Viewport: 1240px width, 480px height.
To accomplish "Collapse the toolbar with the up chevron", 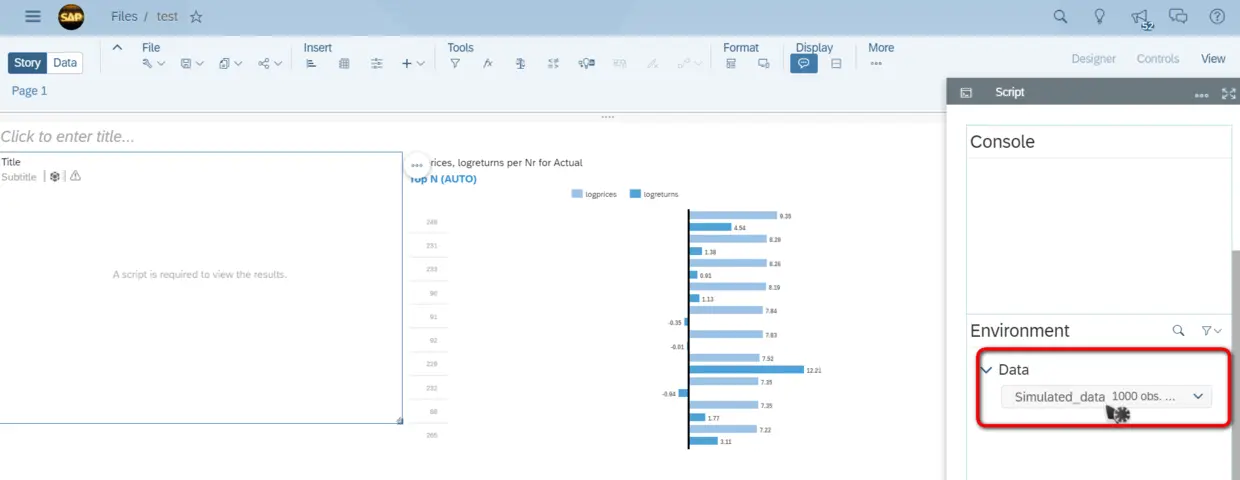I will coord(117,47).
